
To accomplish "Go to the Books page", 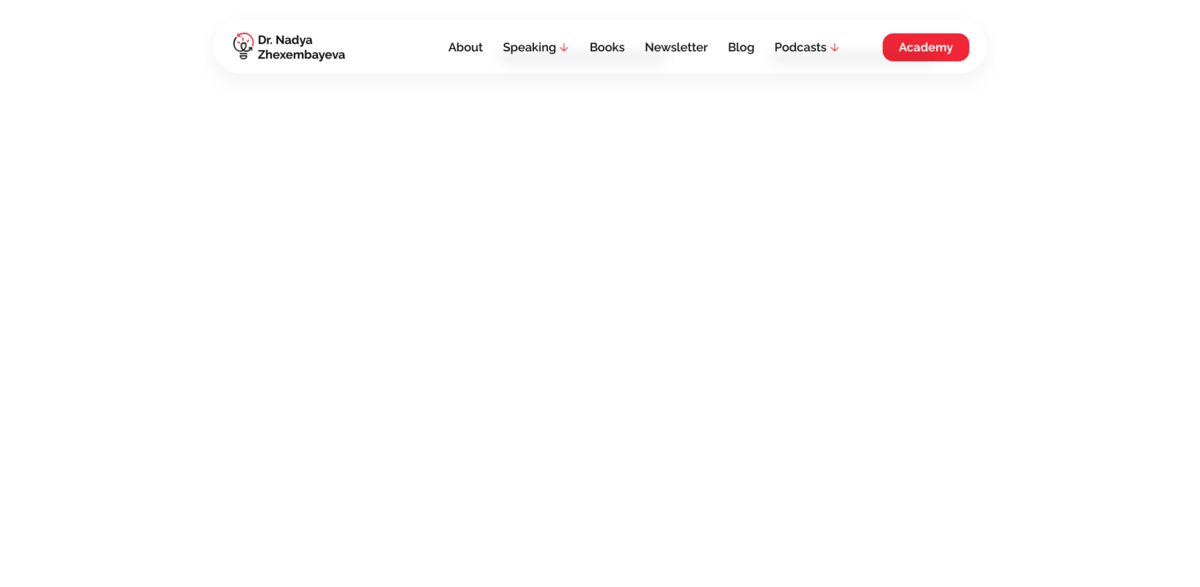I will [606, 47].
